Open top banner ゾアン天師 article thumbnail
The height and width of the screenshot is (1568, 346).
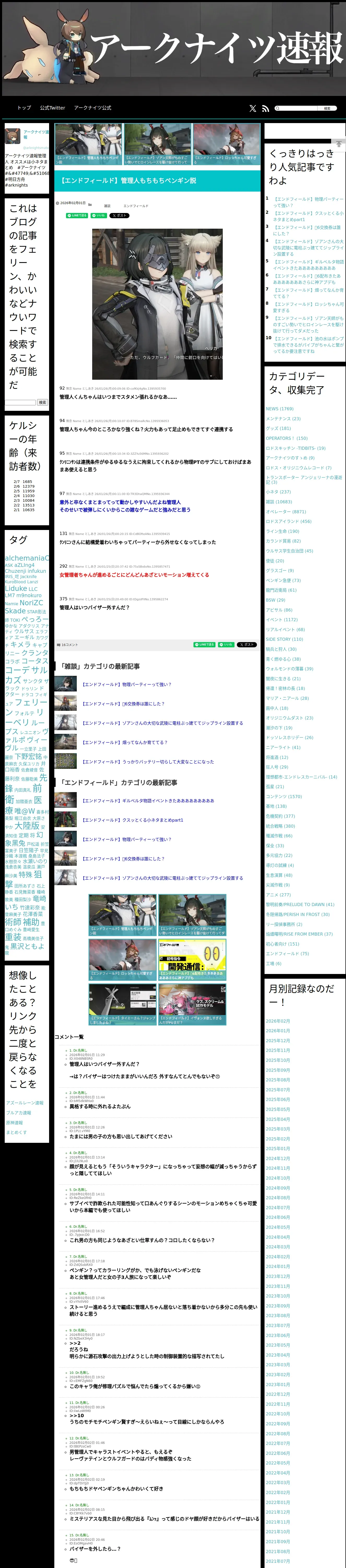pyautogui.click(x=157, y=144)
